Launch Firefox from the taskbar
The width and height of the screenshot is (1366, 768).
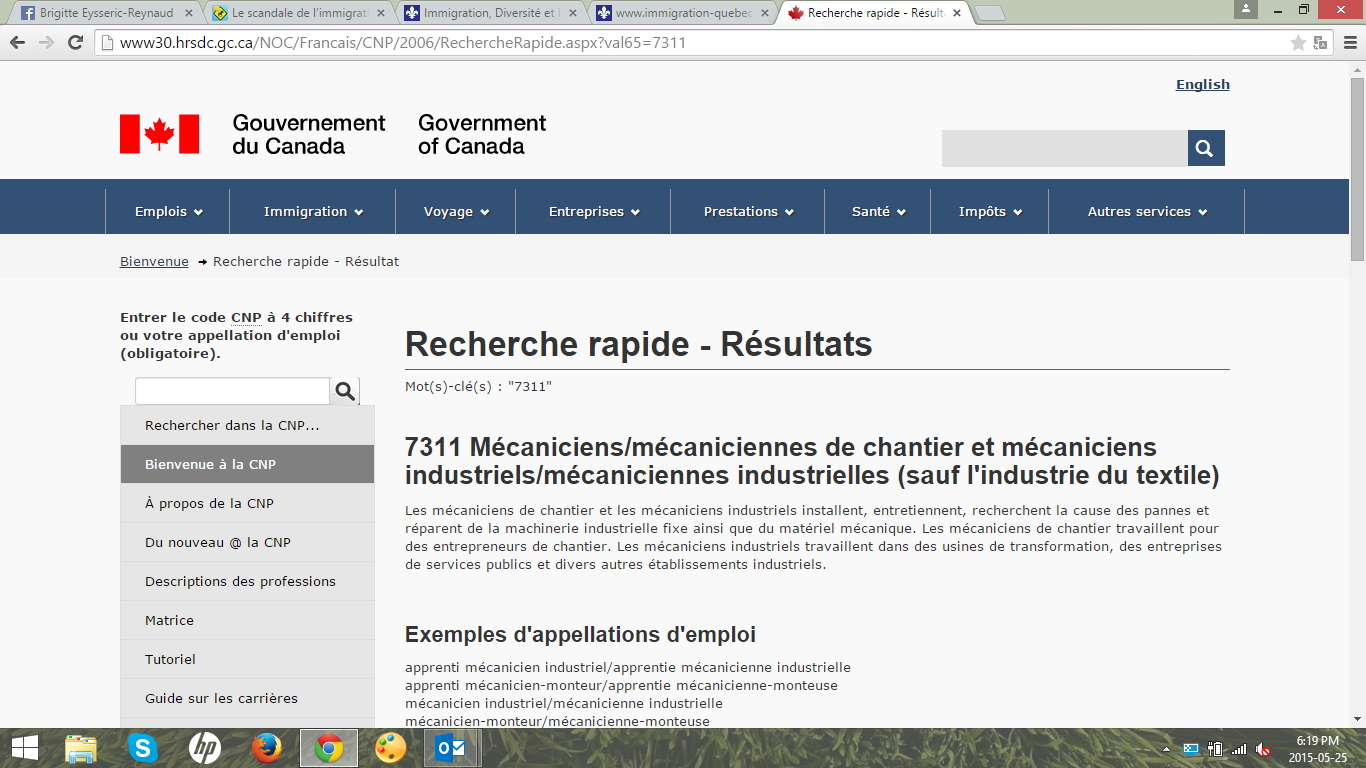click(267, 748)
